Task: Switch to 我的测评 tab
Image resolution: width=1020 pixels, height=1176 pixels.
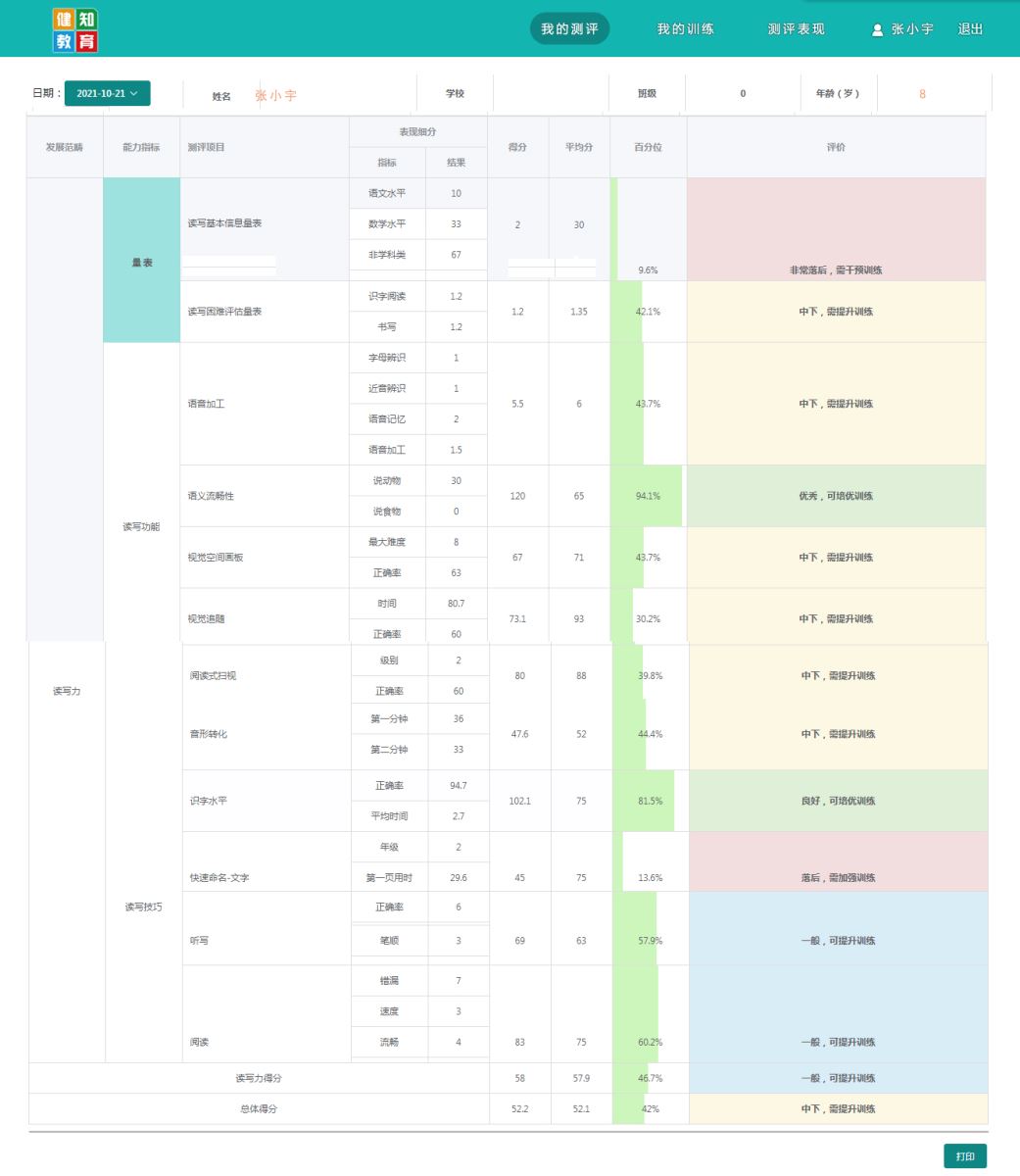Action: coord(569,29)
